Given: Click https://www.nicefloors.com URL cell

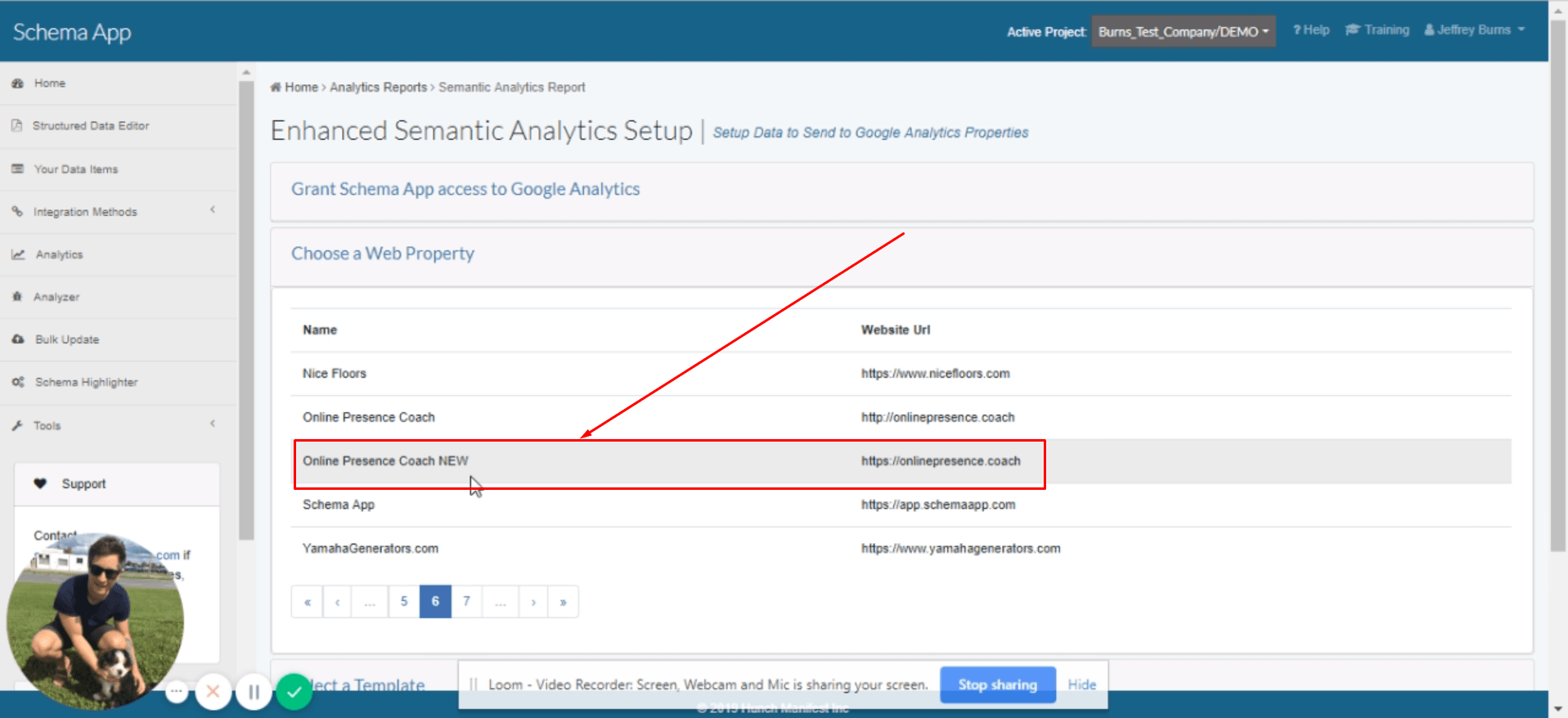Looking at the screenshot, I should 935,374.
